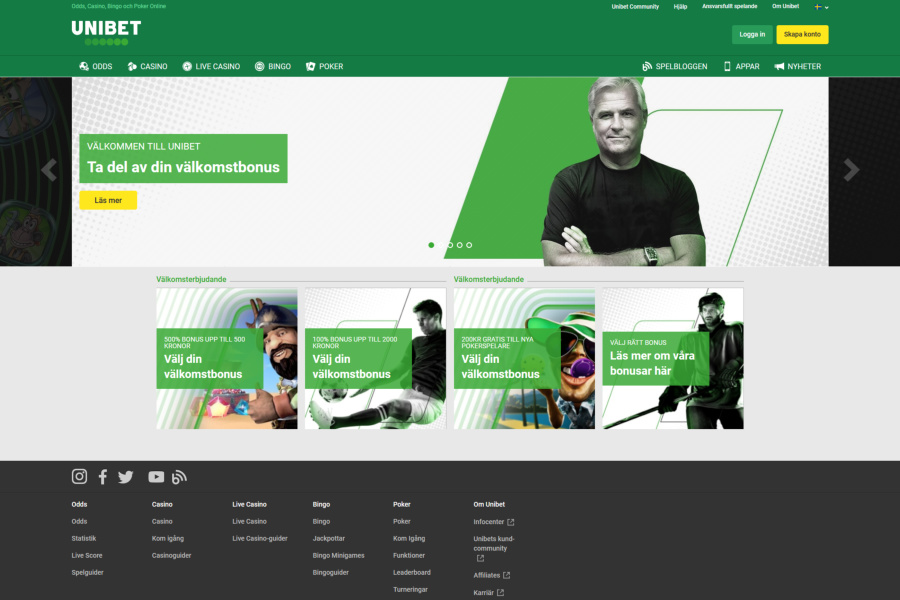This screenshot has height=600, width=900.
Task: Click the Unibet logo
Action: tap(106, 32)
